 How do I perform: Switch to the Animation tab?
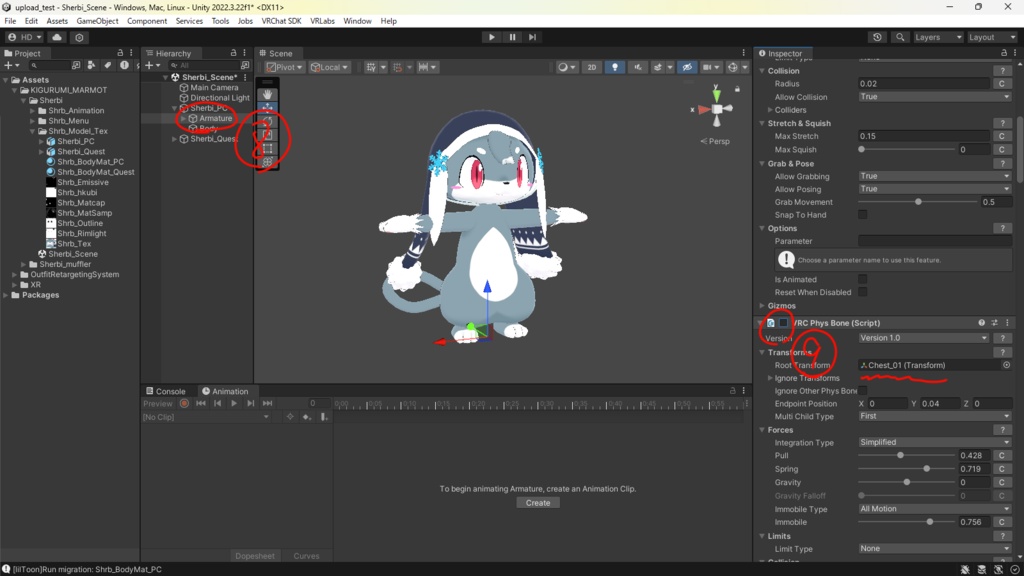[x=225, y=391]
